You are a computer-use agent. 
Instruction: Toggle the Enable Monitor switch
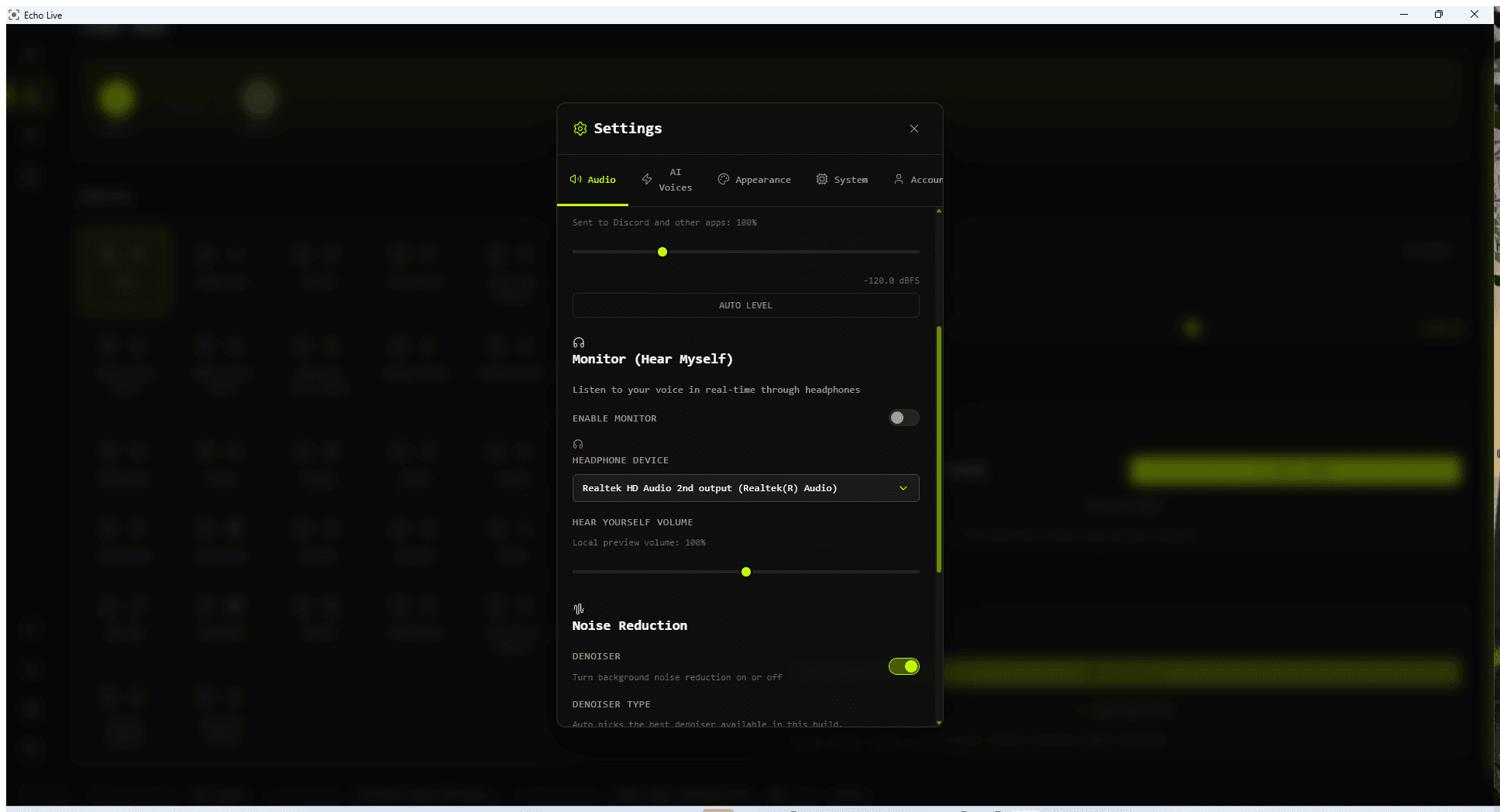point(903,418)
